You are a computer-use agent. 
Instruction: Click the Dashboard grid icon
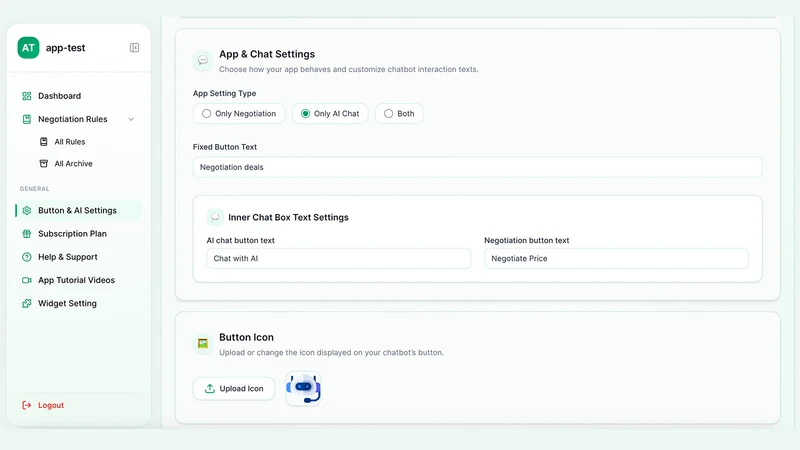pyautogui.click(x=27, y=96)
